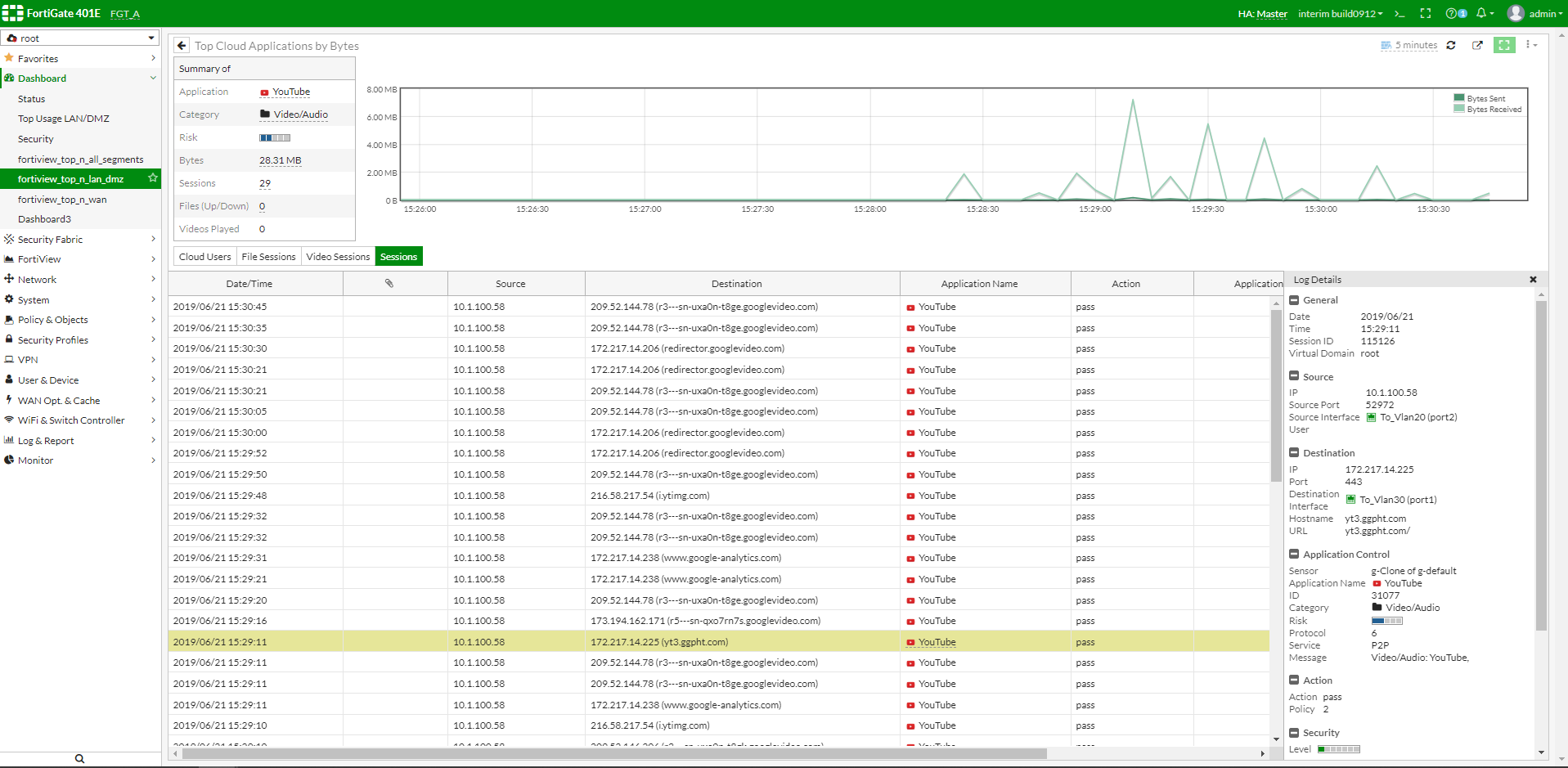
Task: Close the Log Details panel
Action: point(1533,280)
